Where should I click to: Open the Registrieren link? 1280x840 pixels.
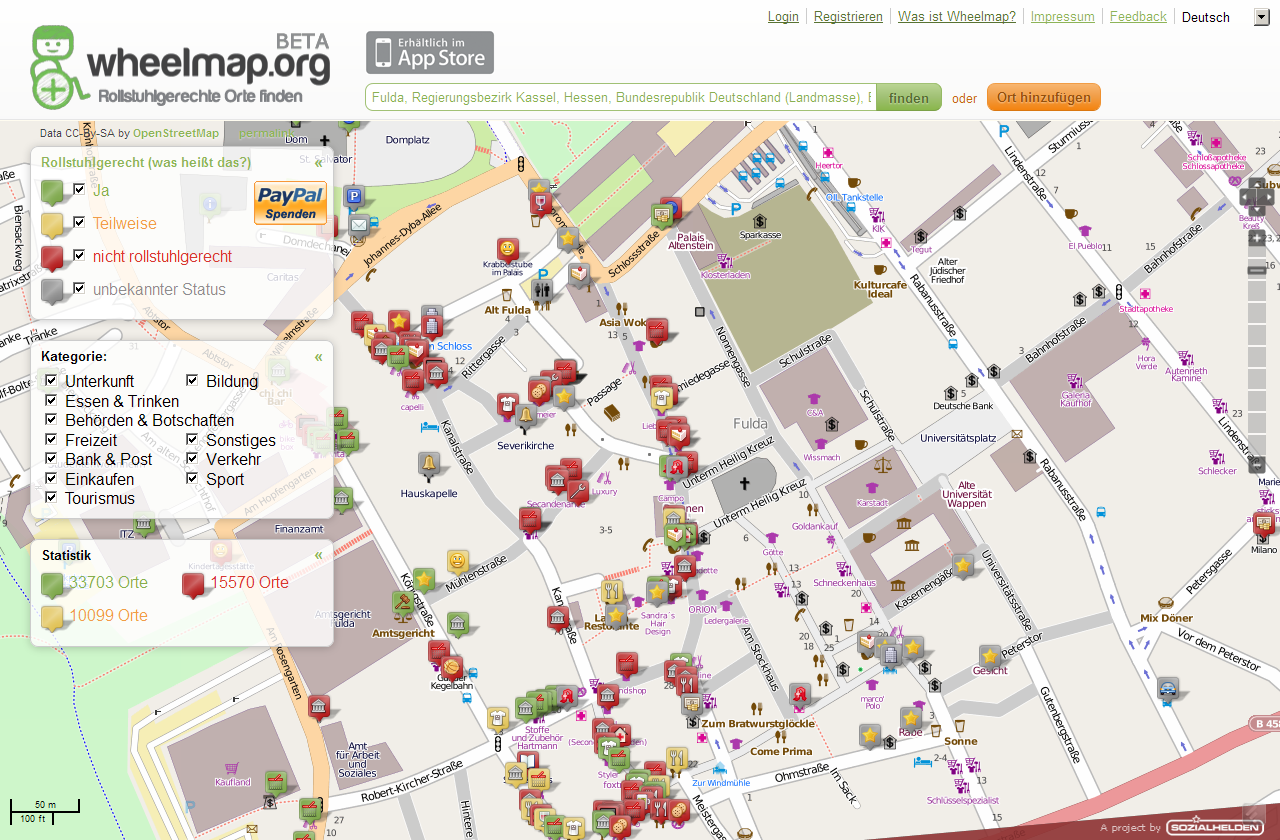pyautogui.click(x=848, y=16)
